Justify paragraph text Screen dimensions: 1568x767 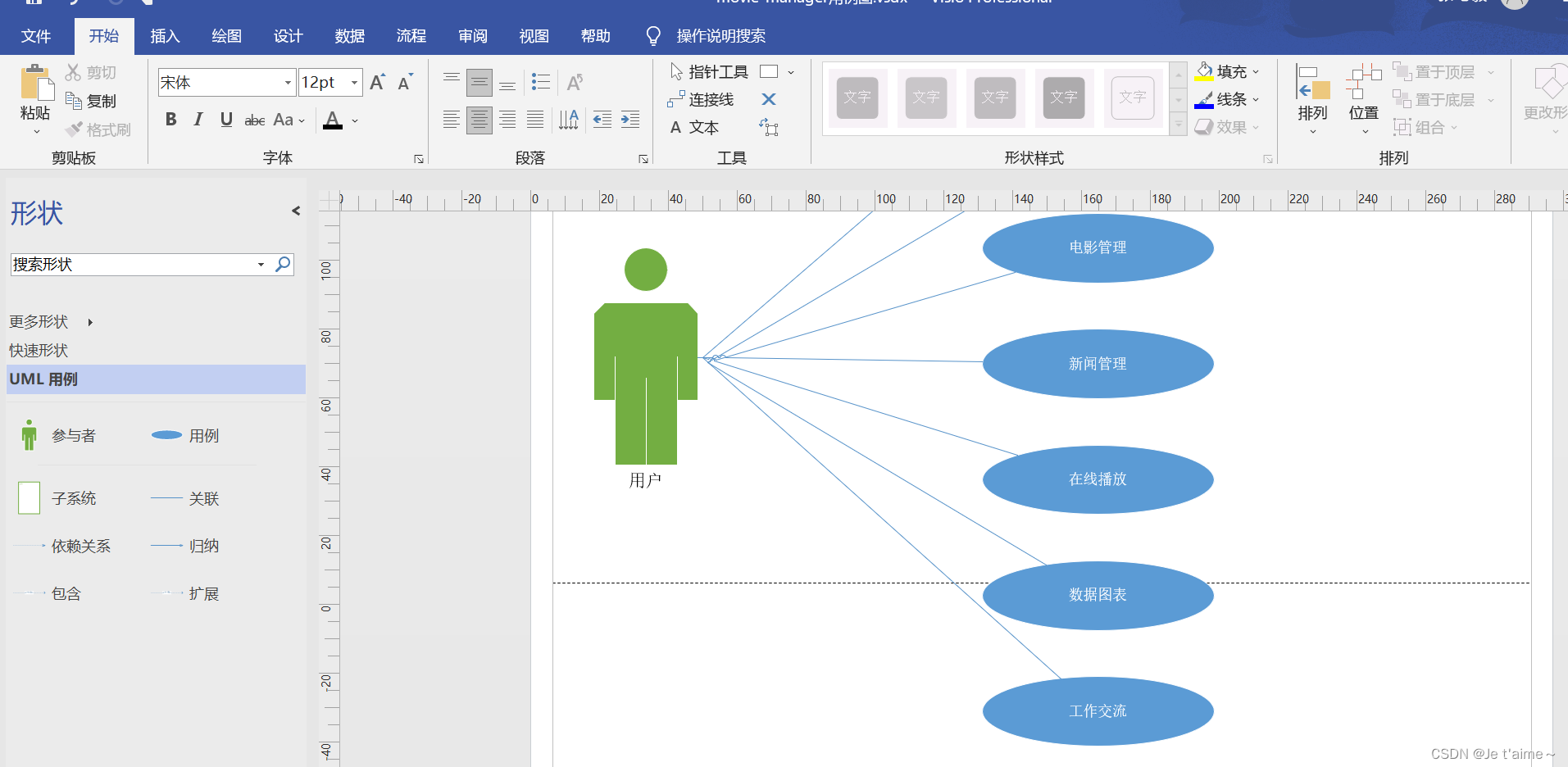point(535,120)
